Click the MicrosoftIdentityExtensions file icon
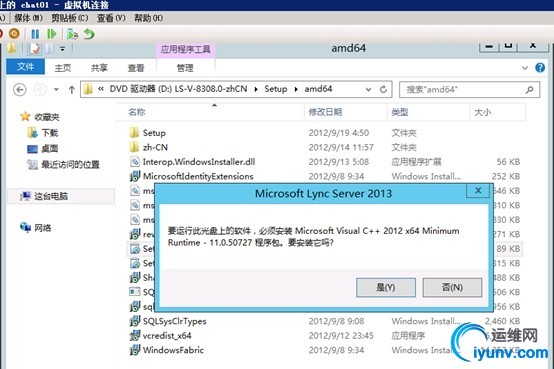Screen dimensions: 554x369 point(135,176)
